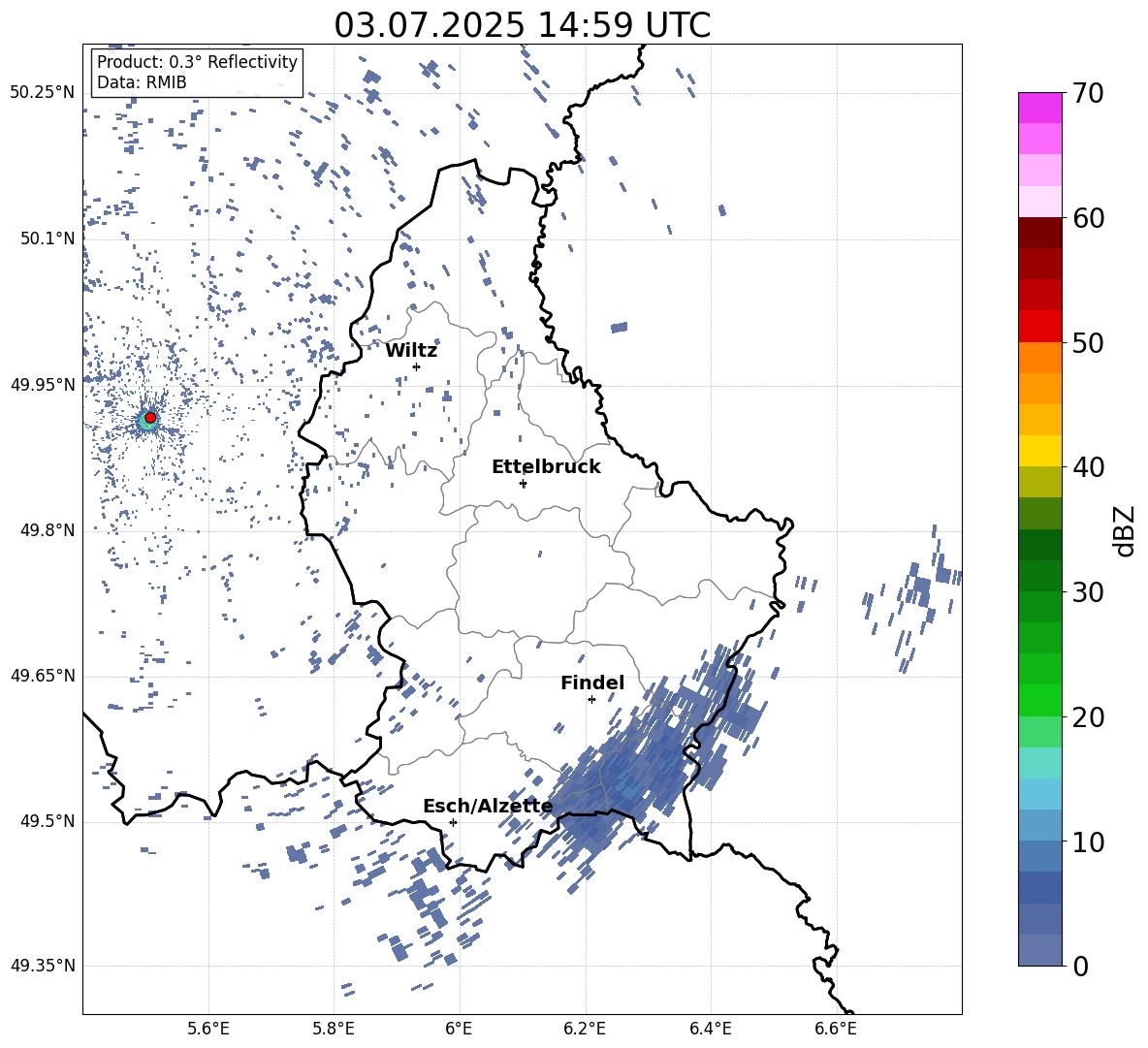Click the red radar site marker
Image resolution: width=1148 pixels, height=1048 pixels.
[x=150, y=418]
